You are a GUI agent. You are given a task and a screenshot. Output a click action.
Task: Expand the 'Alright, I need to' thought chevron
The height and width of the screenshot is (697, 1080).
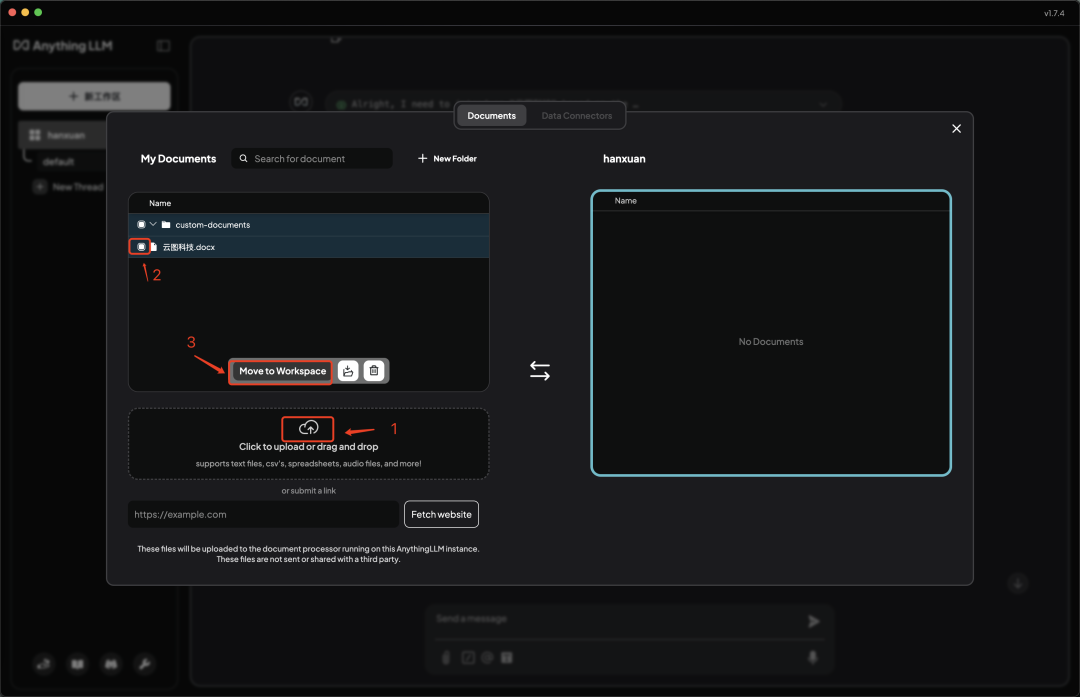822,105
